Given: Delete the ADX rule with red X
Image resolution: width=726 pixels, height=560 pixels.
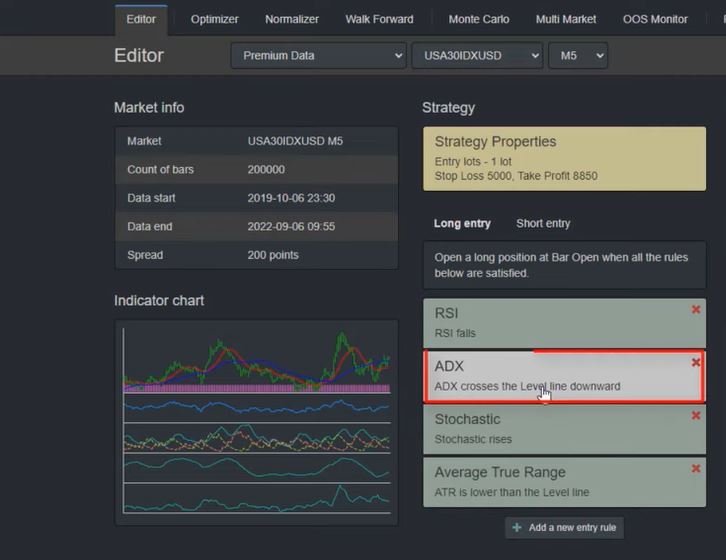Looking at the screenshot, I should click(696, 363).
